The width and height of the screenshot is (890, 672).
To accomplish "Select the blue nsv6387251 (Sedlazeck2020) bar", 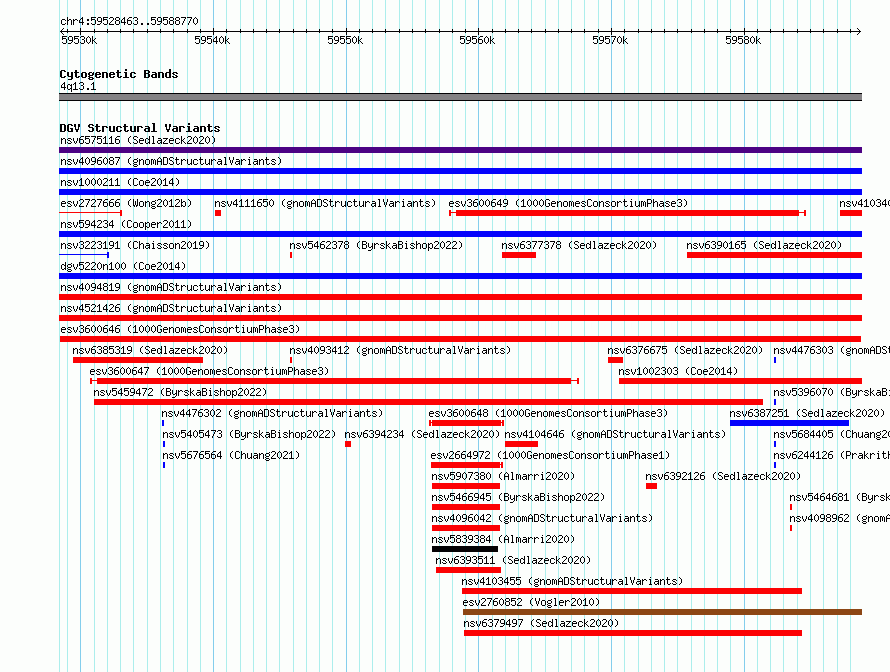I will click(x=790, y=423).
